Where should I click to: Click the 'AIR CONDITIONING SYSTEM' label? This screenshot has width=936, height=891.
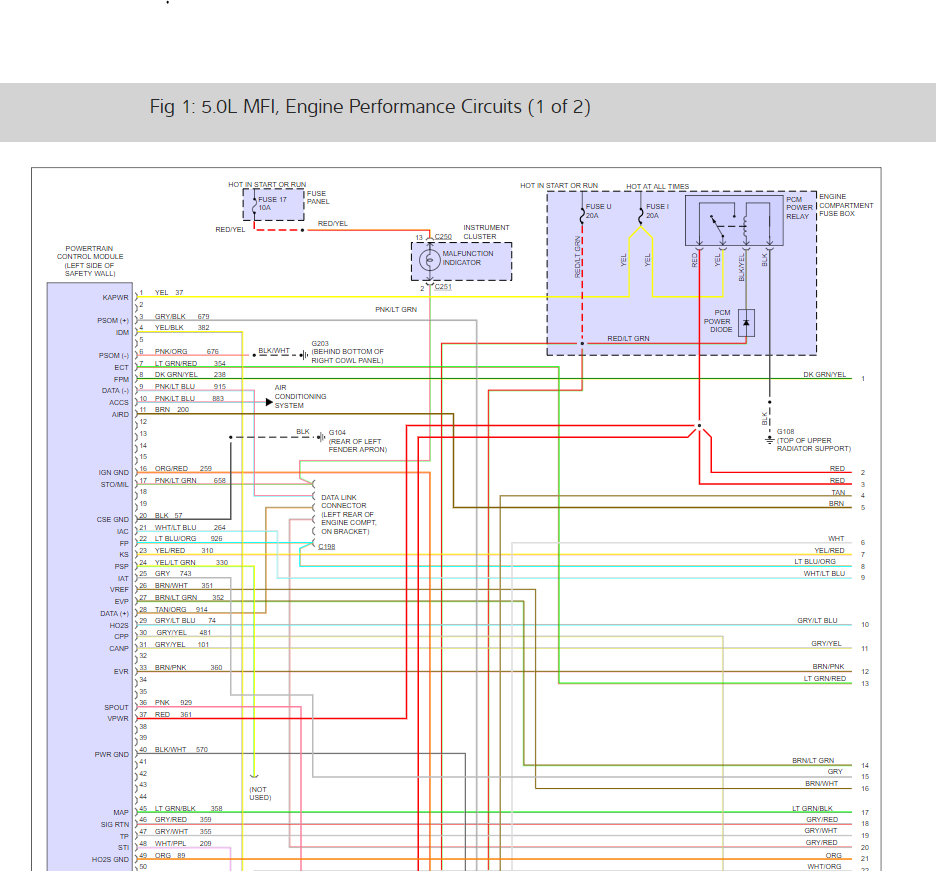coord(300,396)
